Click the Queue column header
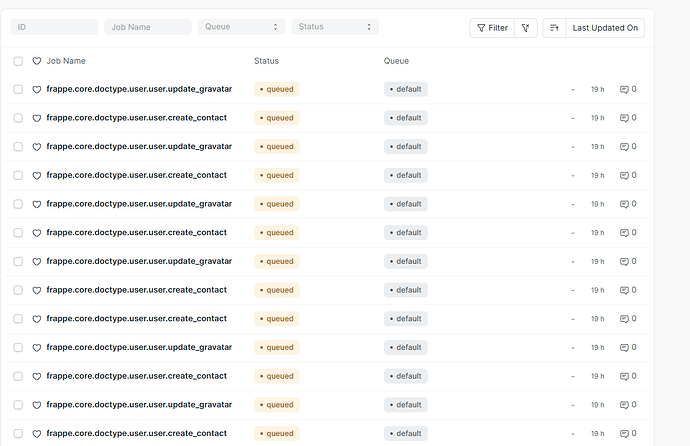Viewport: 690px width, 446px height. pyautogui.click(x=396, y=61)
